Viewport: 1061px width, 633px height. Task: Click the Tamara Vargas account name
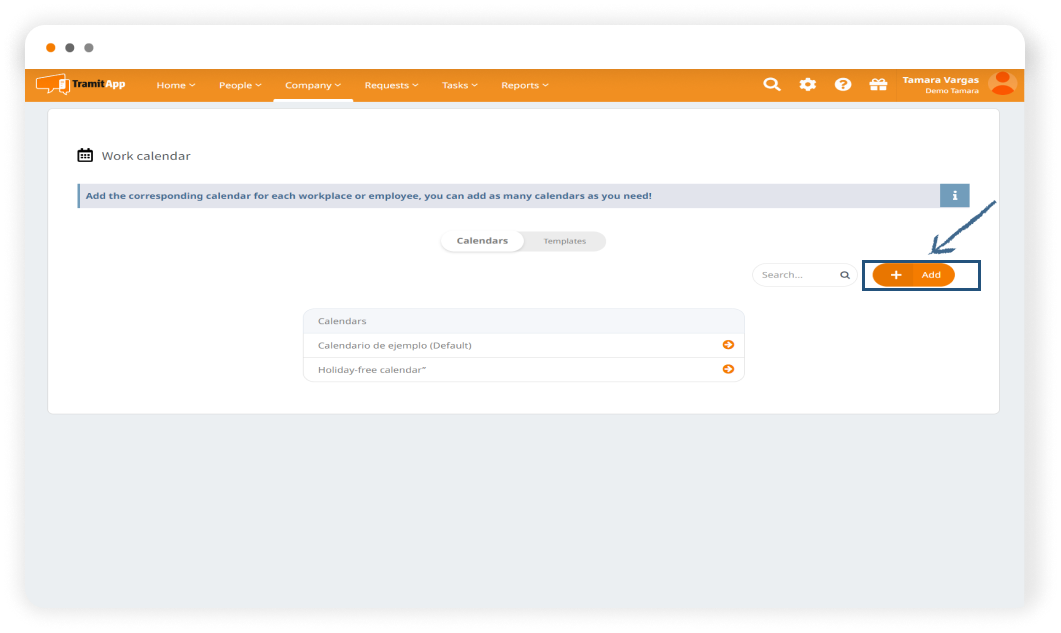click(x=940, y=80)
